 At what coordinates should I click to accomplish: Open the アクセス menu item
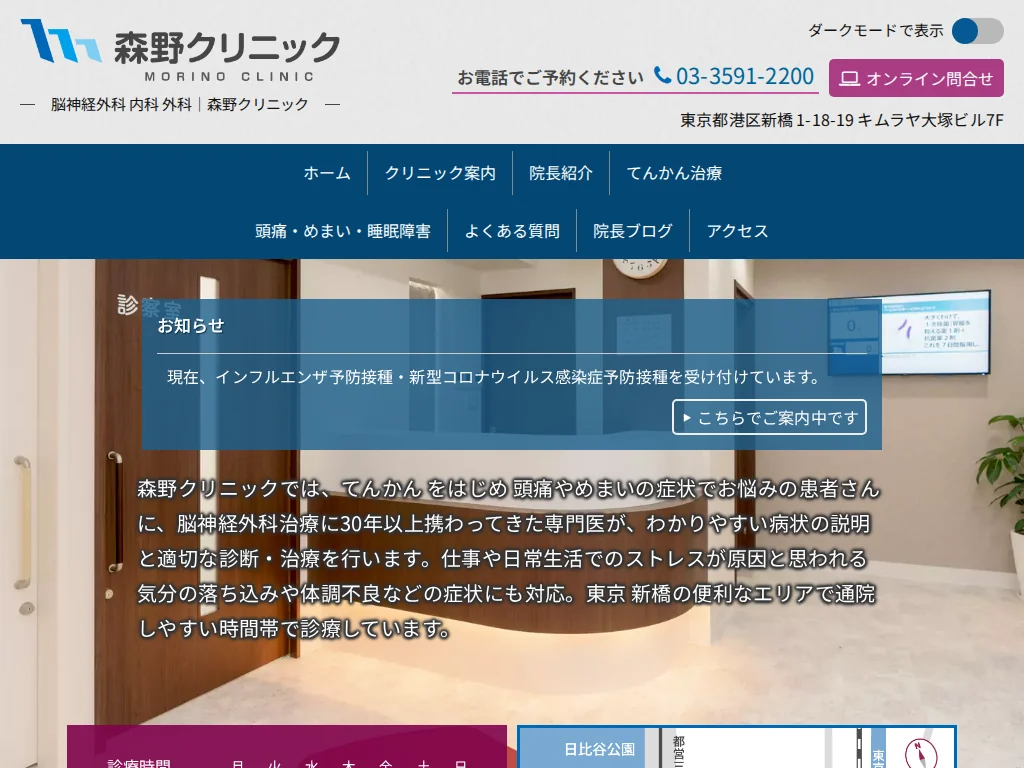(737, 231)
